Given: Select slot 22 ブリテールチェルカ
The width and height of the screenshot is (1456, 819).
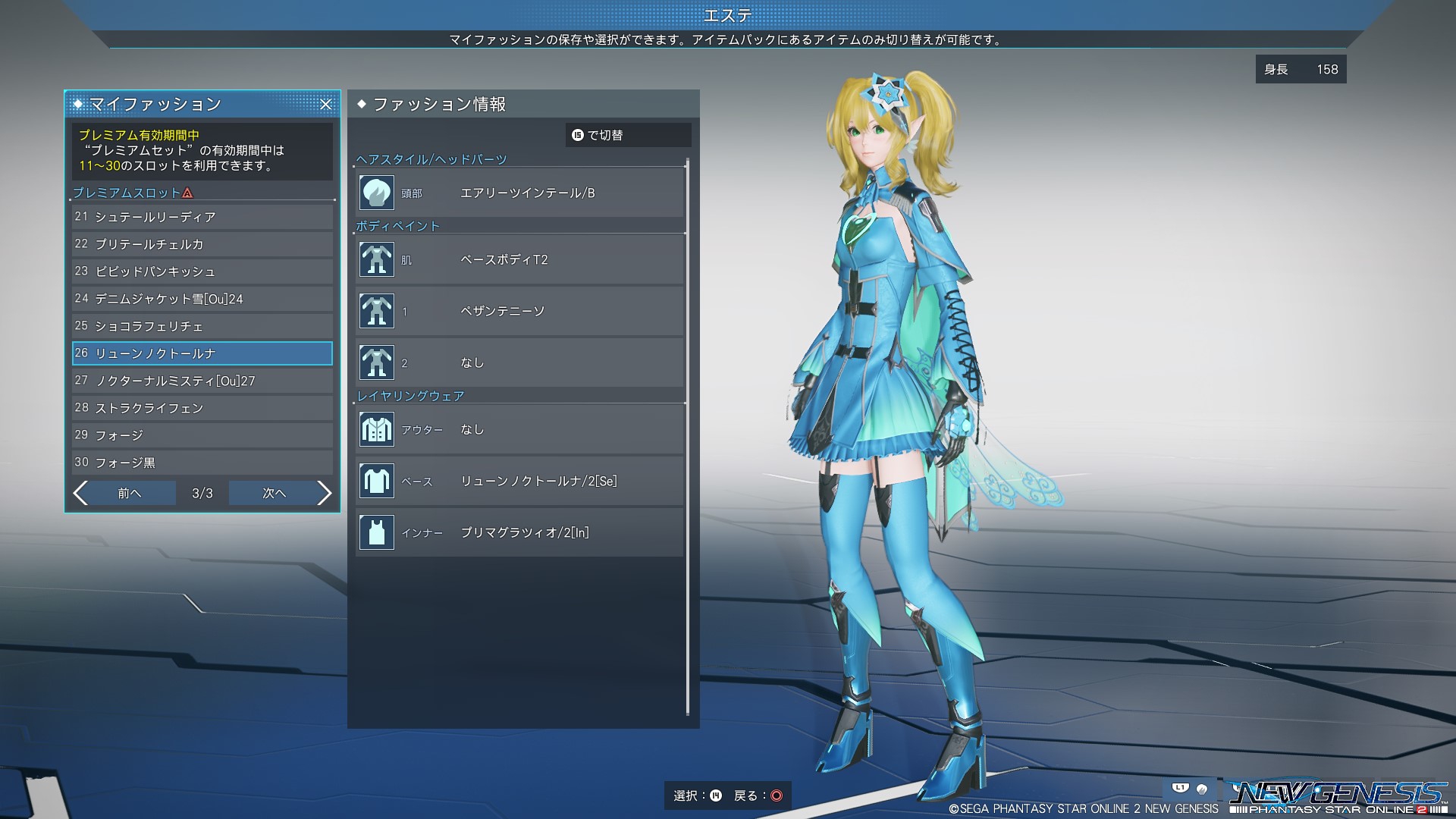Looking at the screenshot, I should pos(202,244).
